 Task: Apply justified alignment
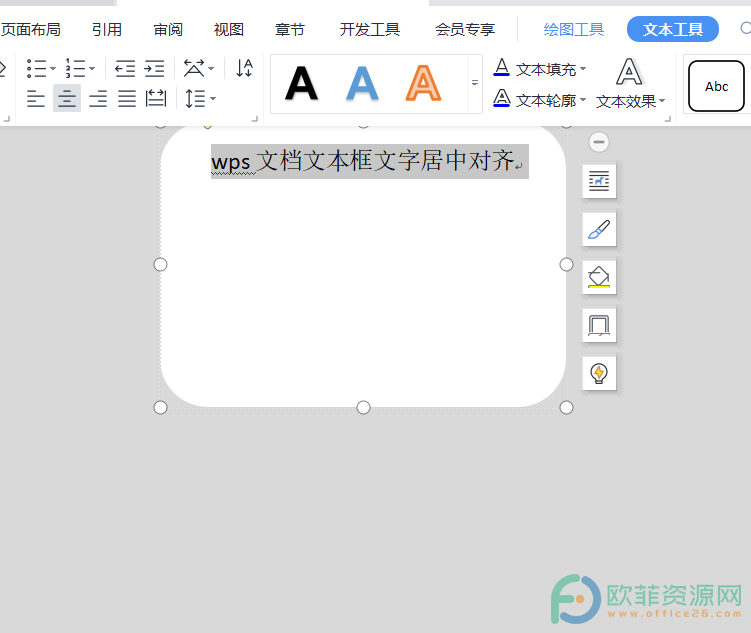pyautogui.click(x=127, y=99)
